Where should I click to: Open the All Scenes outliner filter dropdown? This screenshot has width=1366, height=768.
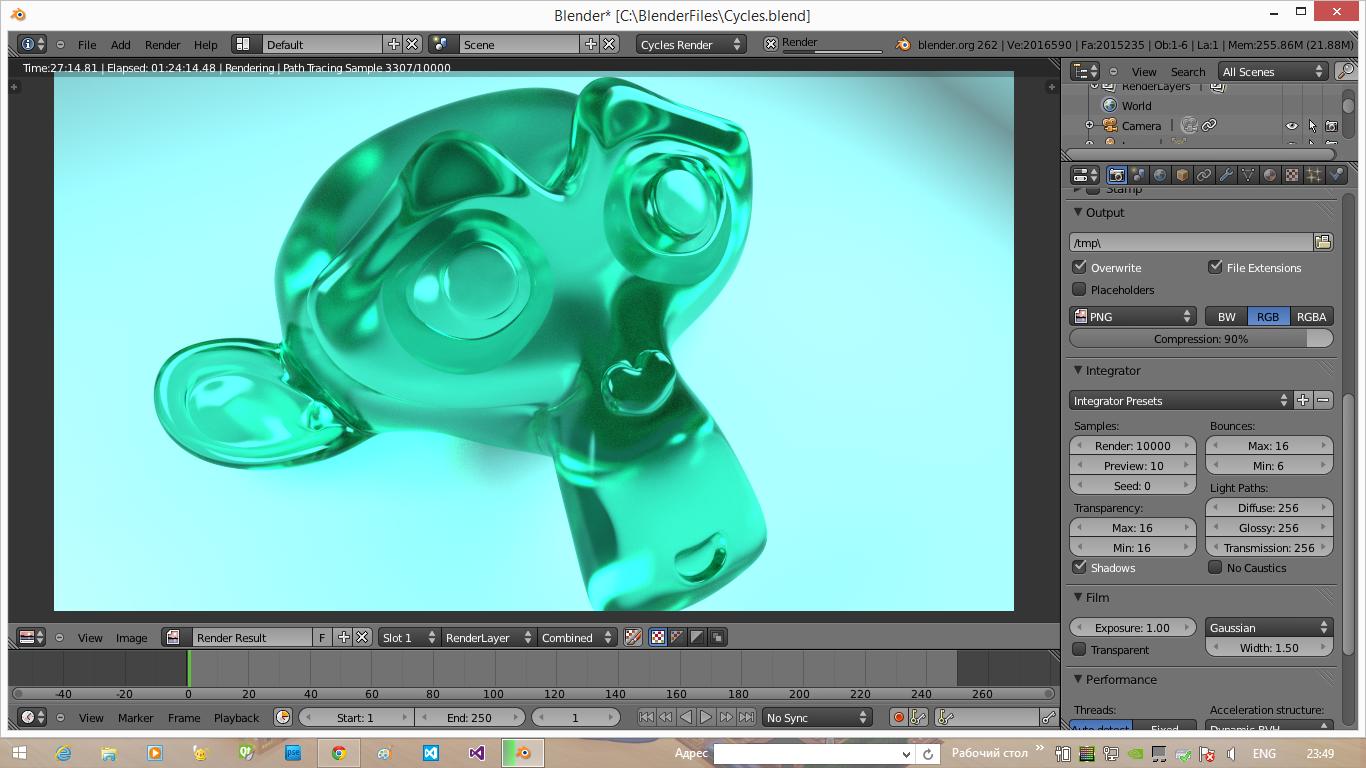[1272, 71]
